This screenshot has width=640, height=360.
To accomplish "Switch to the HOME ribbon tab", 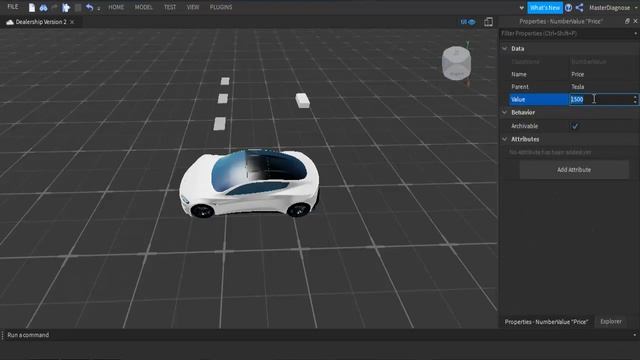I will tap(116, 7).
